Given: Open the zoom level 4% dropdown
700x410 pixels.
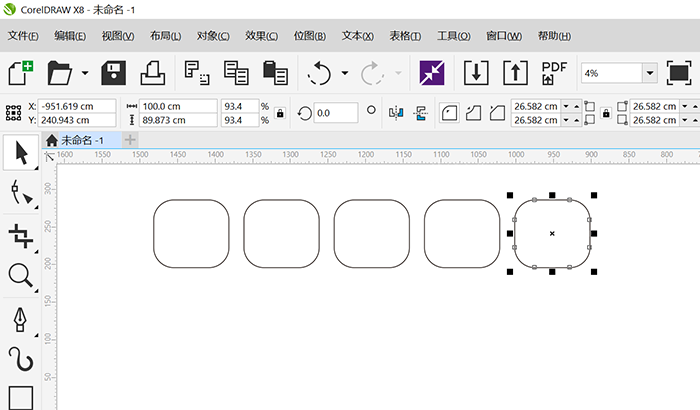Looking at the screenshot, I should 650,73.
